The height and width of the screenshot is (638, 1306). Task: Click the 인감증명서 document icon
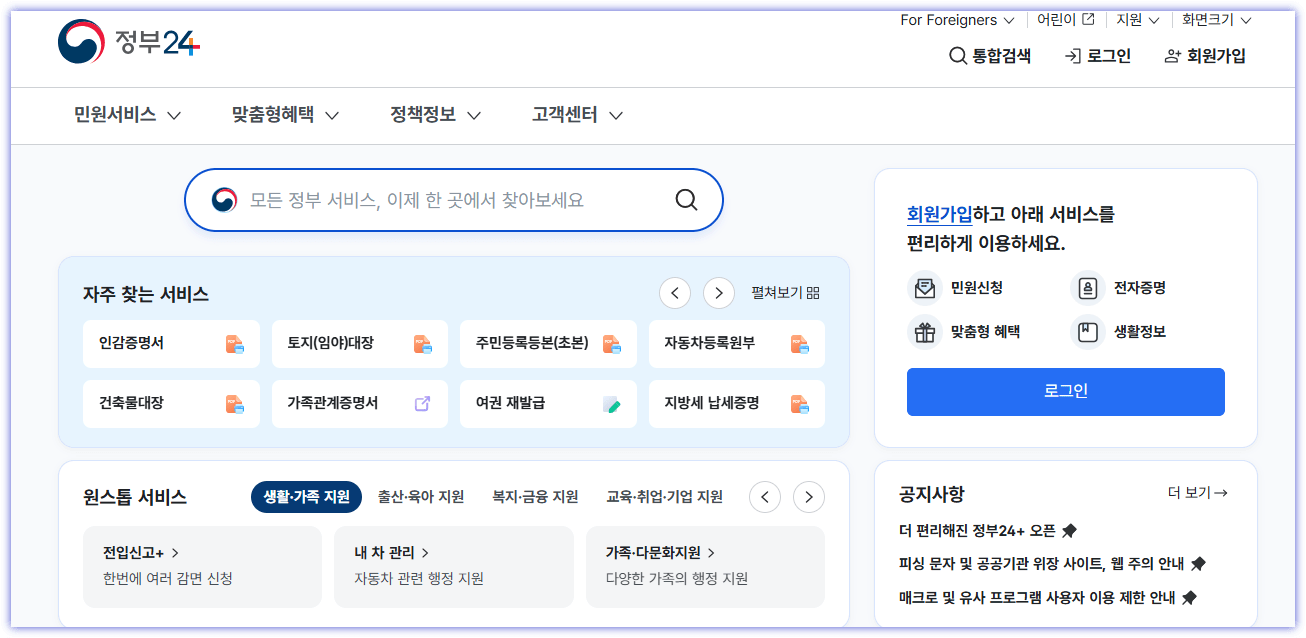[x=234, y=344]
